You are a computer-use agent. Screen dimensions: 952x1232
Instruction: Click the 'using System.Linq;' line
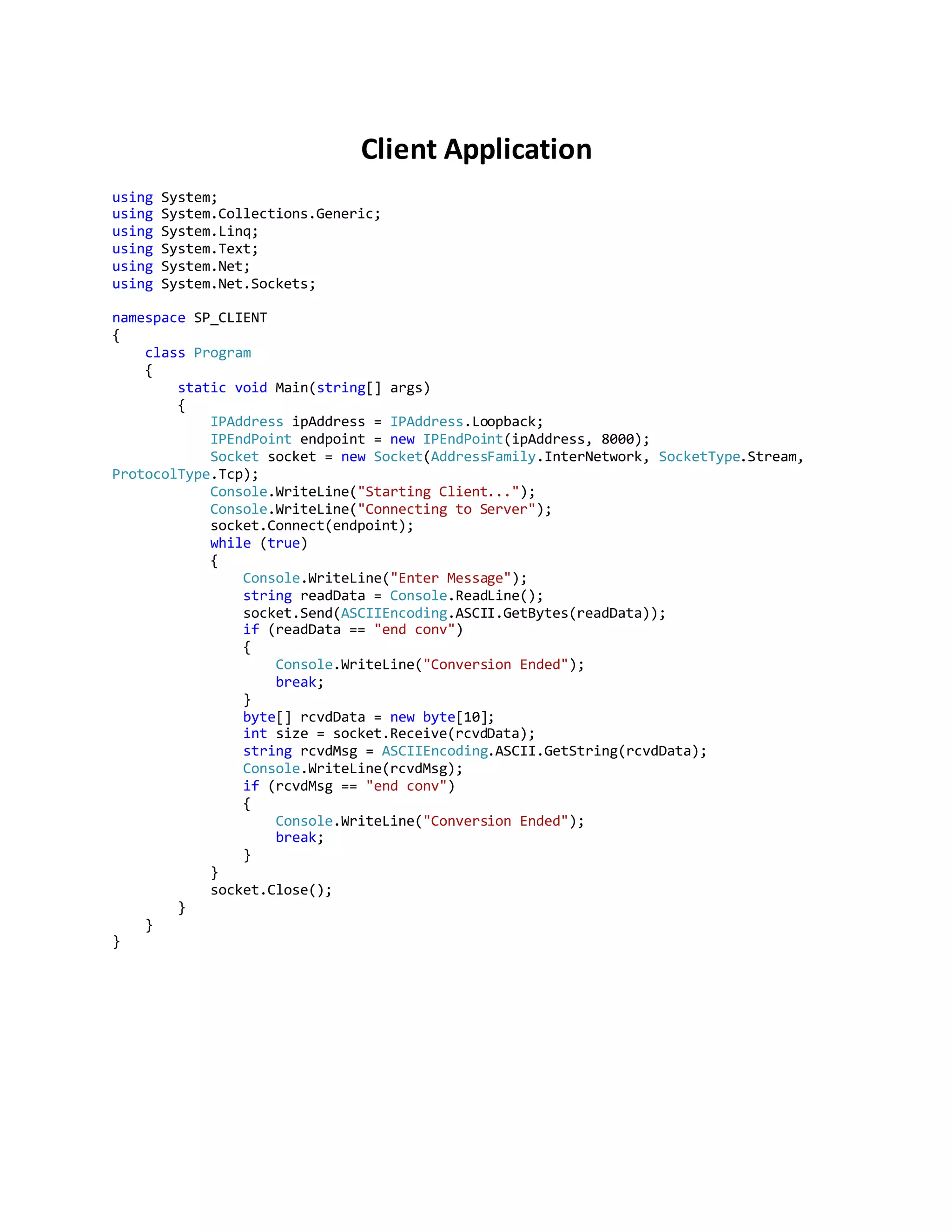tap(185, 232)
